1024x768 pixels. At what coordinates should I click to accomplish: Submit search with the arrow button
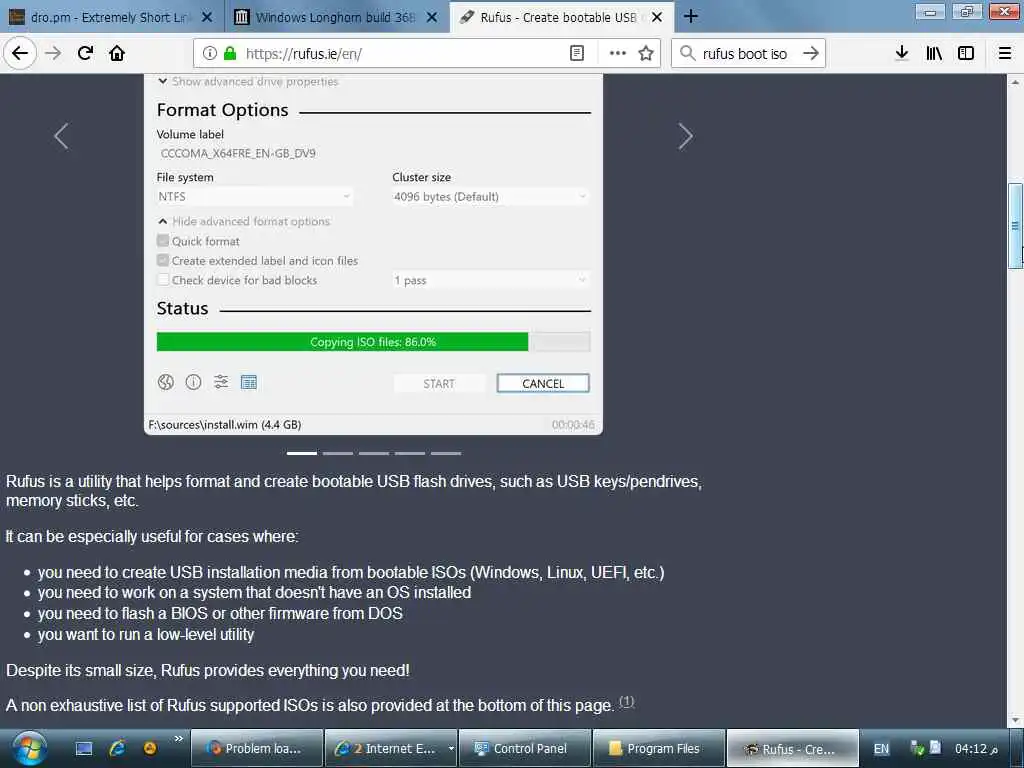pyautogui.click(x=810, y=53)
